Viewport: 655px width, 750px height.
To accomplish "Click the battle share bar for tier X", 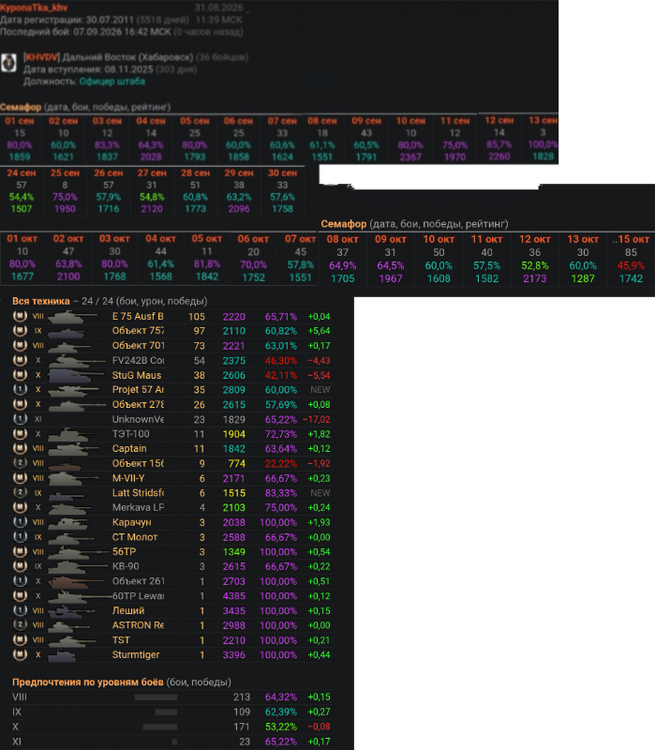I will (x=160, y=727).
